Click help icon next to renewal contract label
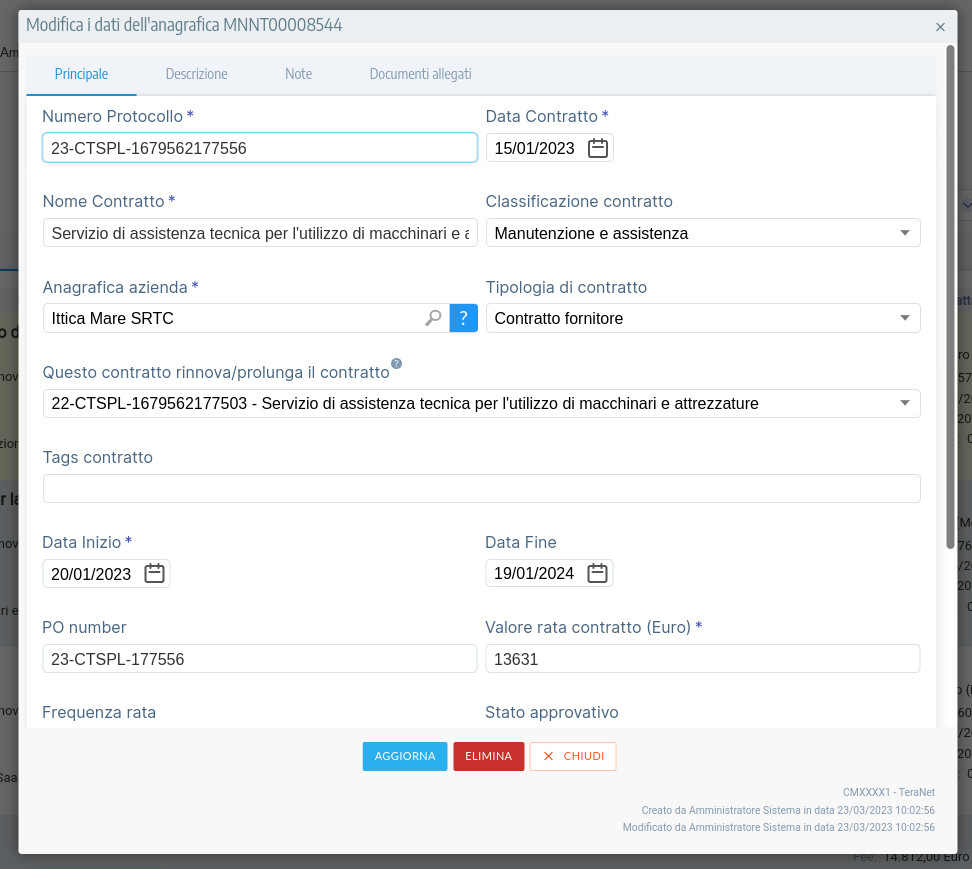Screen dimensions: 972x869 [396, 364]
